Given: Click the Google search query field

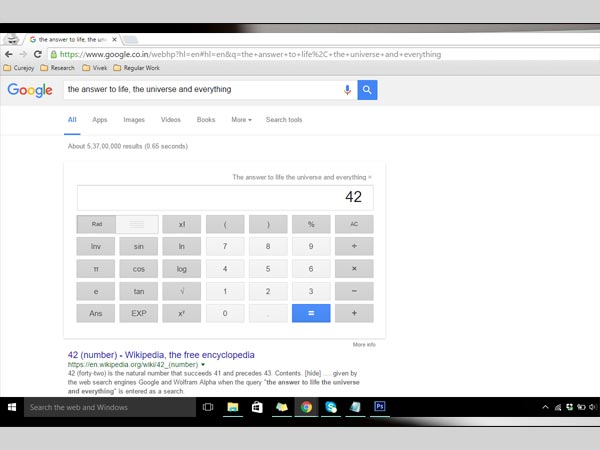Looking at the screenshot, I should pos(200,90).
